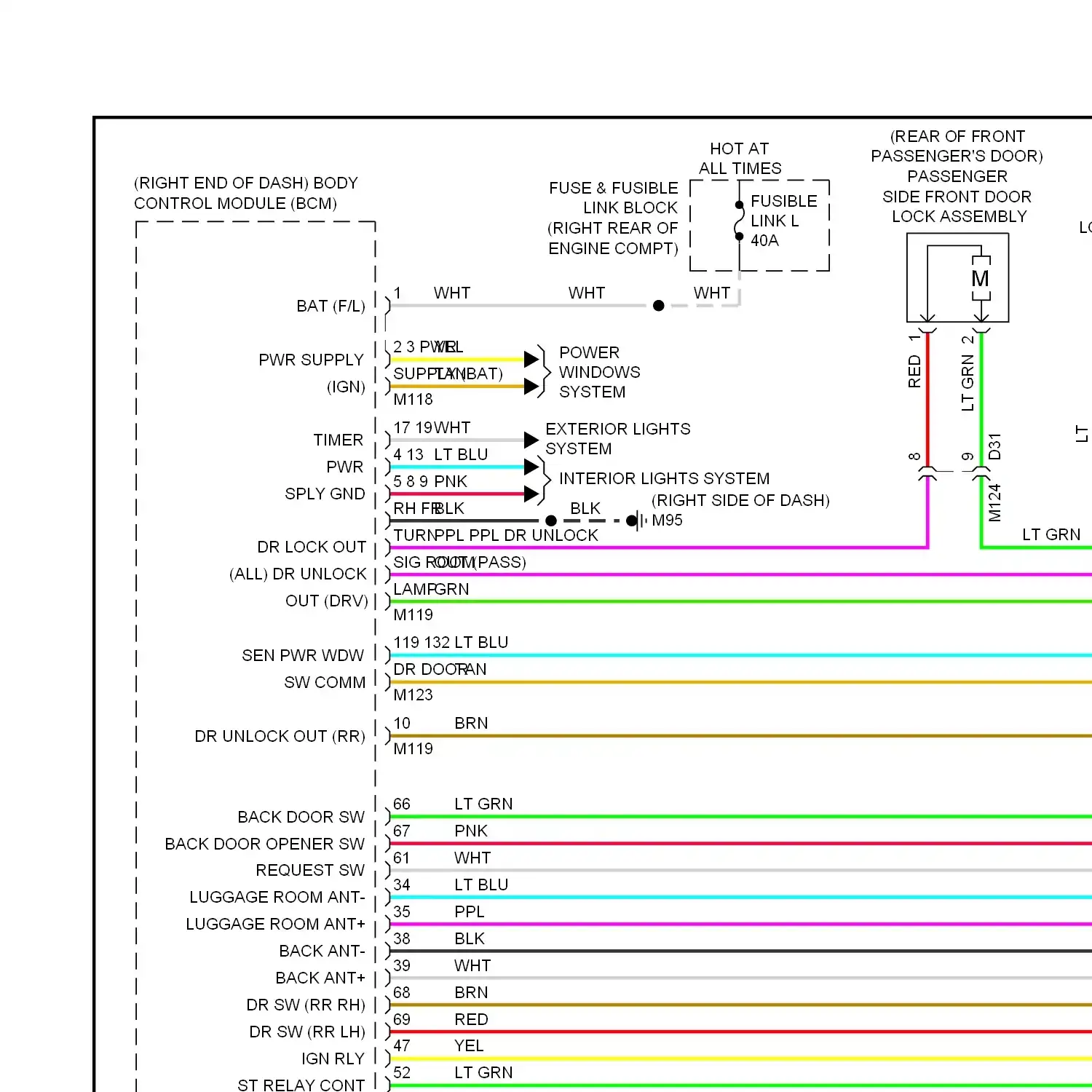Click the black ground wire leading to M95
Viewport: 1092px width, 1092px height.
point(510,521)
